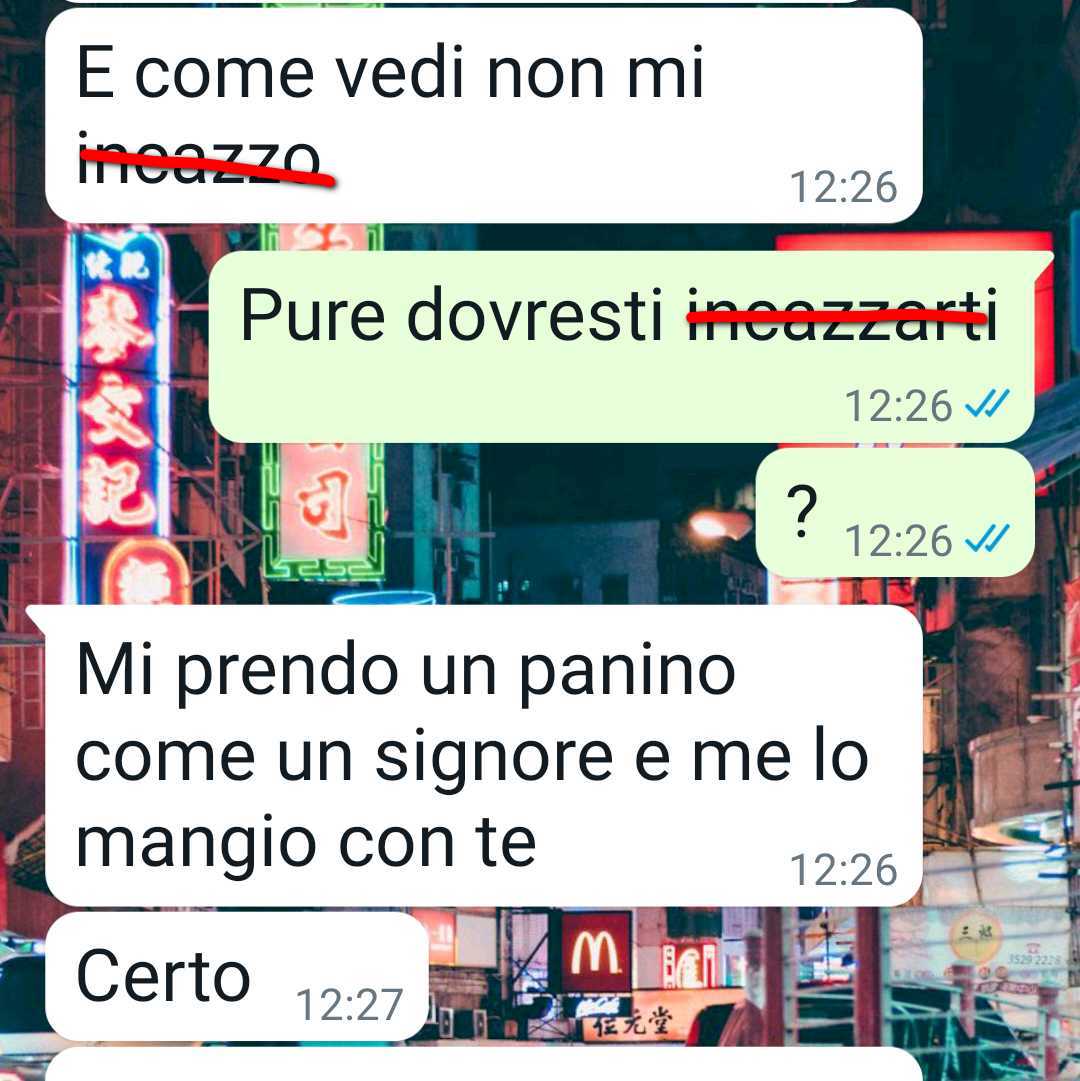Tap the 12:27 timestamp beside 'Certo'

click(349, 1005)
